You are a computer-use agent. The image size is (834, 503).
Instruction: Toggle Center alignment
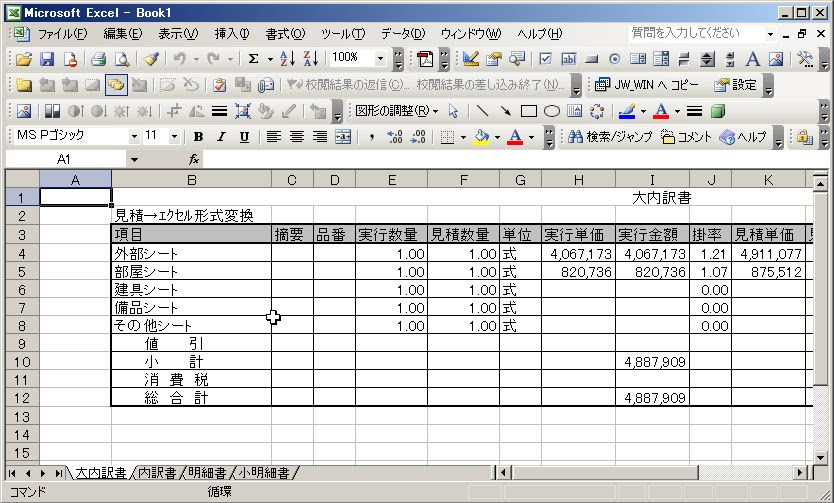click(296, 137)
